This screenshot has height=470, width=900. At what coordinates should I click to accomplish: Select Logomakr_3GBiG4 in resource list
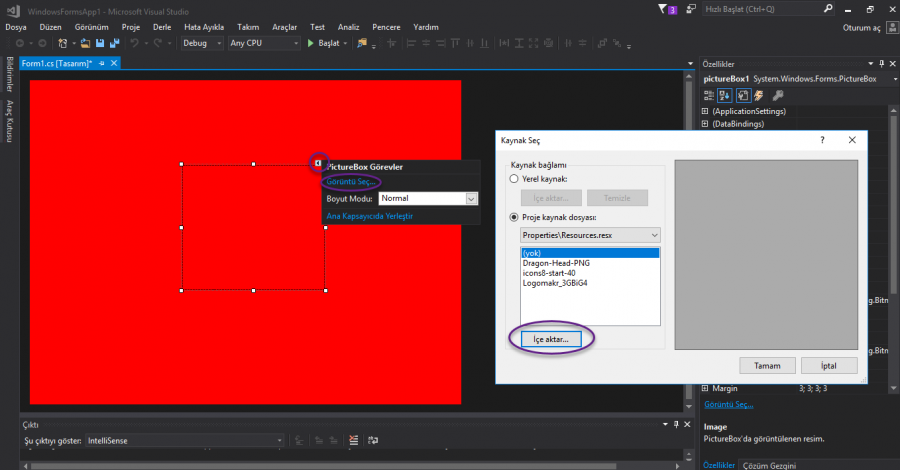[590, 283]
